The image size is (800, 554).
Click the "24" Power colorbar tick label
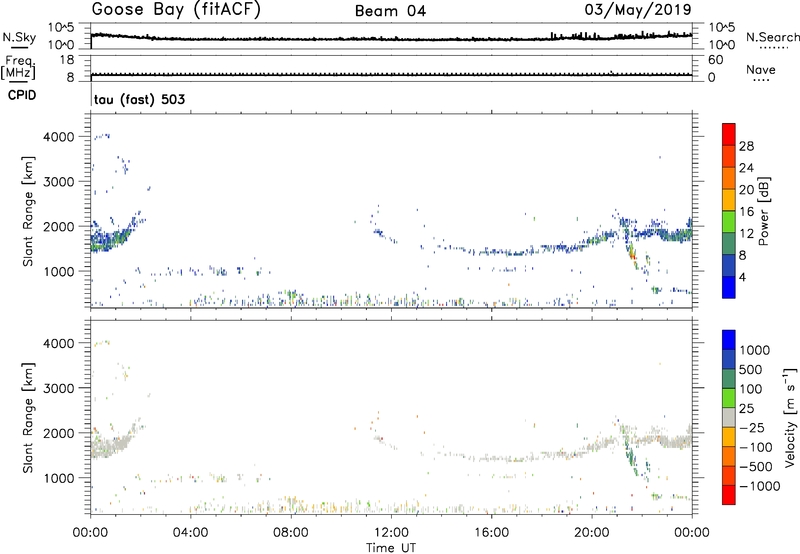tap(746, 168)
